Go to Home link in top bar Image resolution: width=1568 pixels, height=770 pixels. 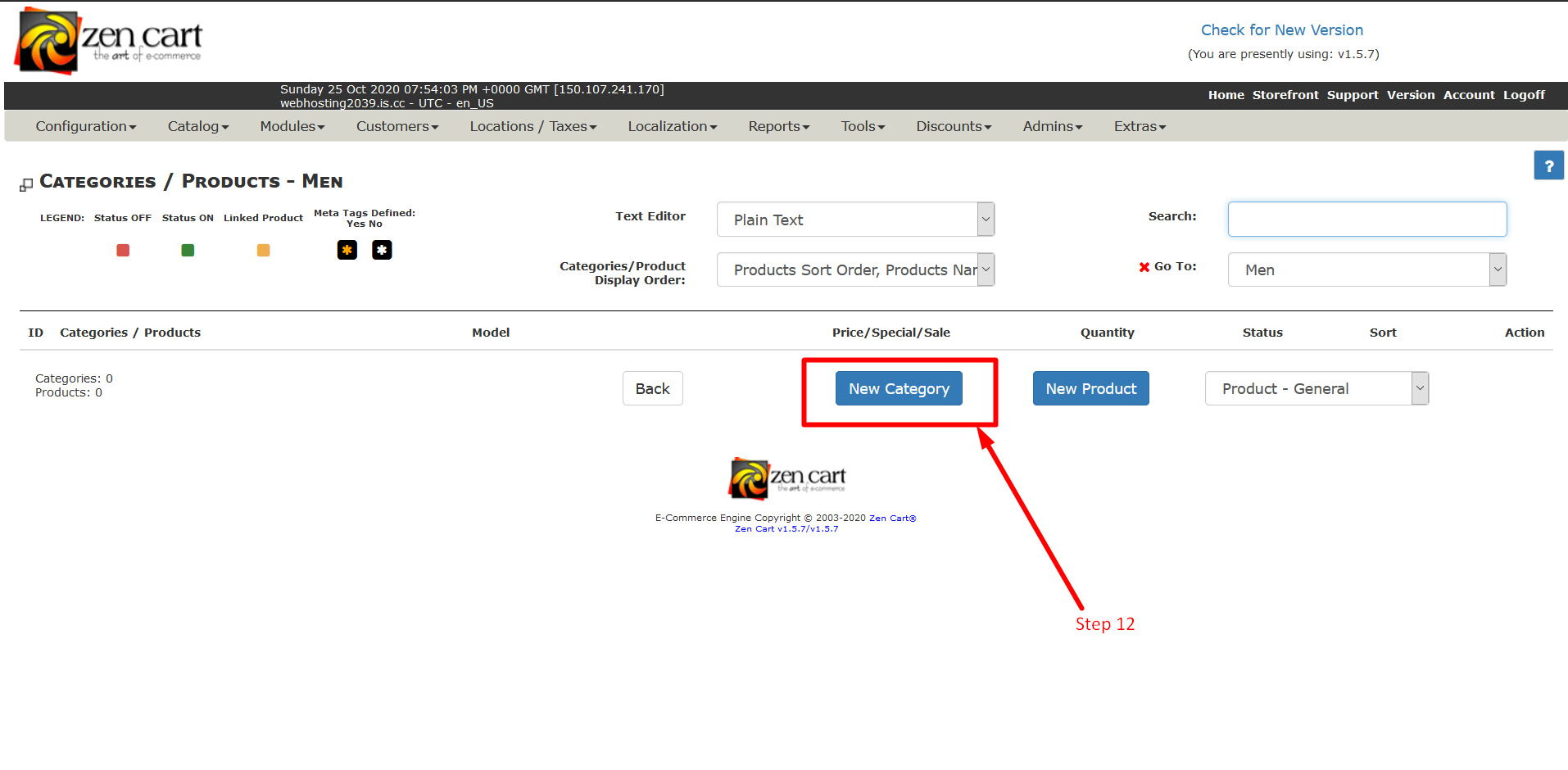click(x=1226, y=95)
